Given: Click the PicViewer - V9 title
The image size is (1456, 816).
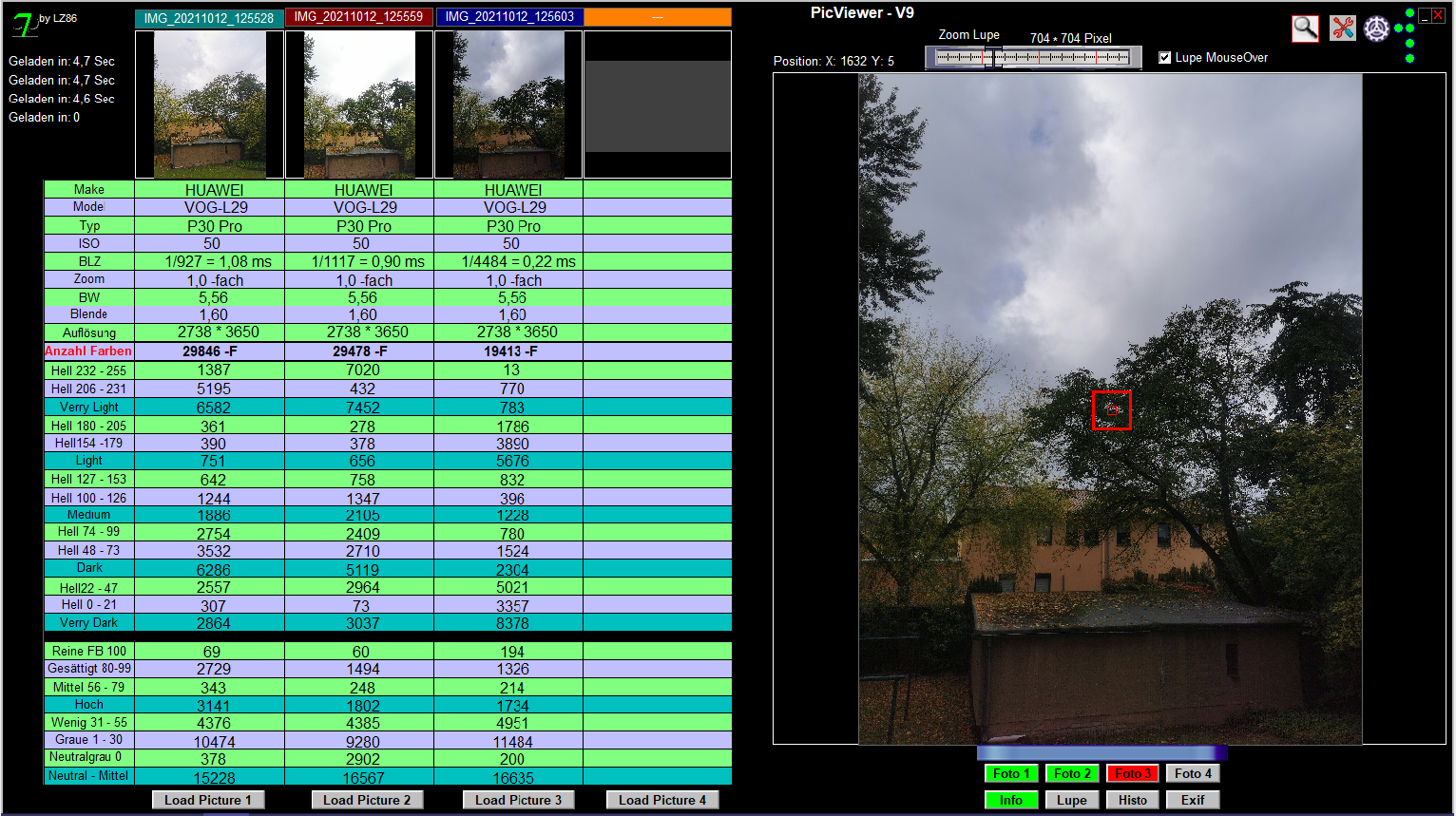Looking at the screenshot, I should tap(862, 12).
